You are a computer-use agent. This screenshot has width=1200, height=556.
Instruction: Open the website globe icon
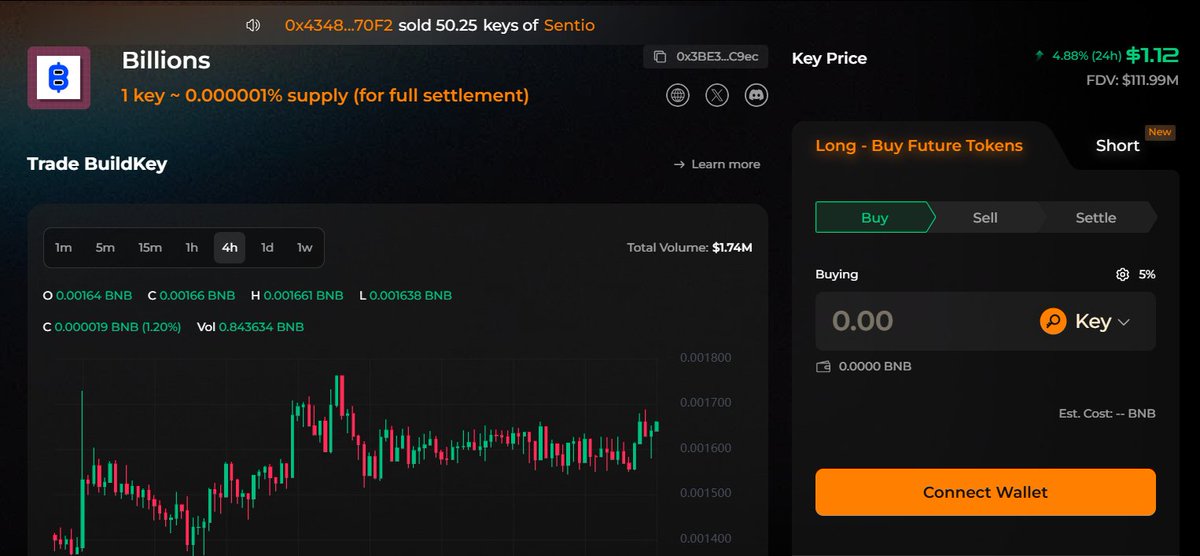click(678, 96)
